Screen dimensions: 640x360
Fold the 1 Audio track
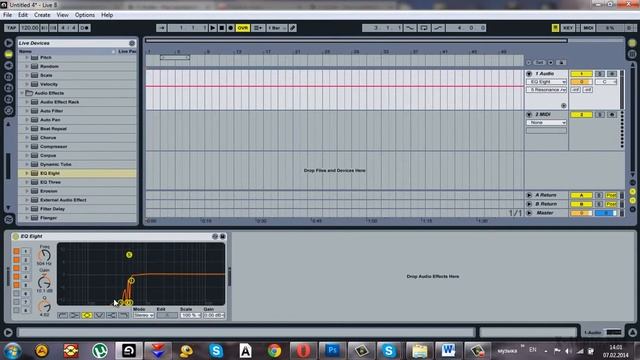pyautogui.click(x=529, y=74)
